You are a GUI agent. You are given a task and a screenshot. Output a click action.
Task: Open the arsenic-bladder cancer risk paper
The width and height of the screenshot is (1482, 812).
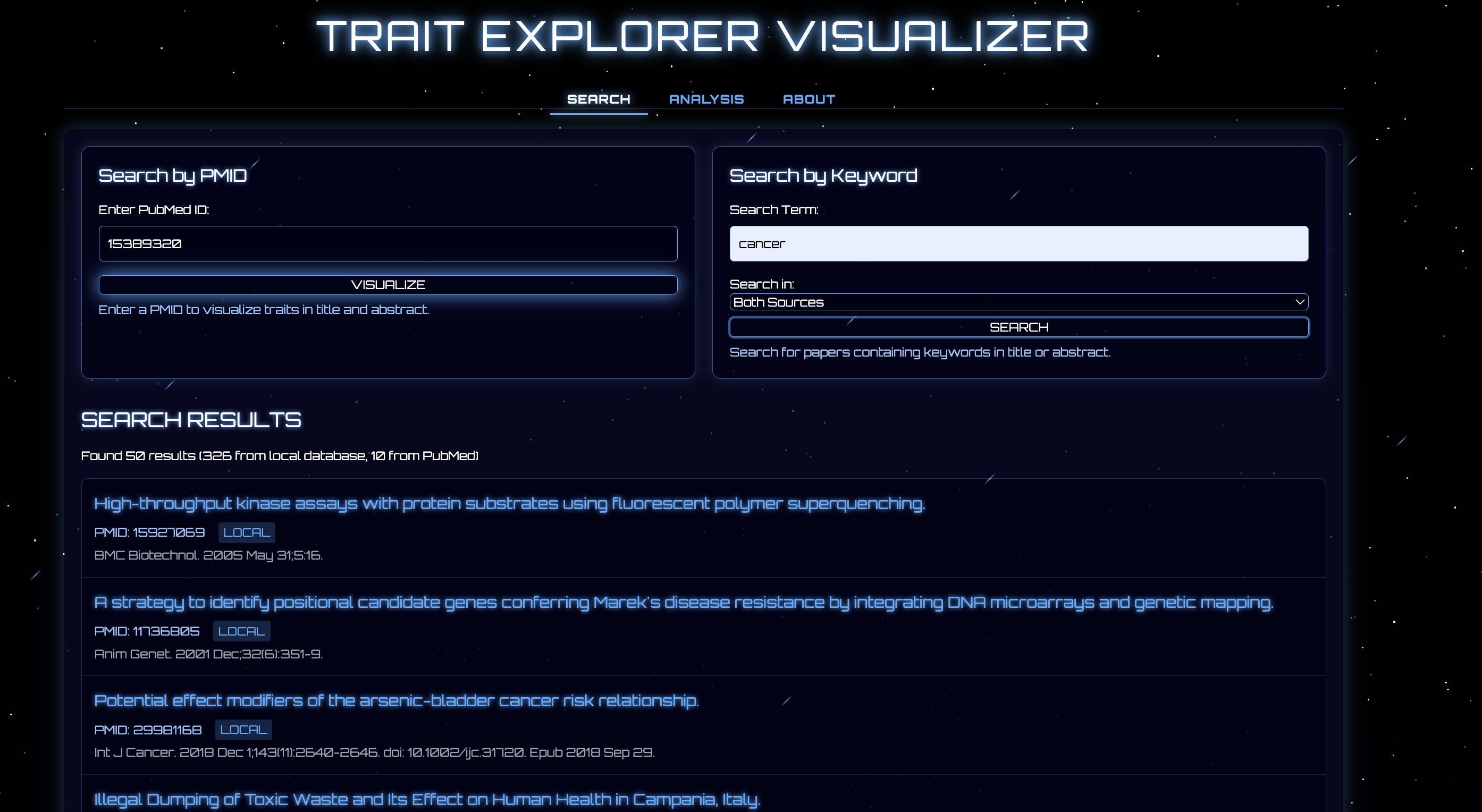pos(396,700)
